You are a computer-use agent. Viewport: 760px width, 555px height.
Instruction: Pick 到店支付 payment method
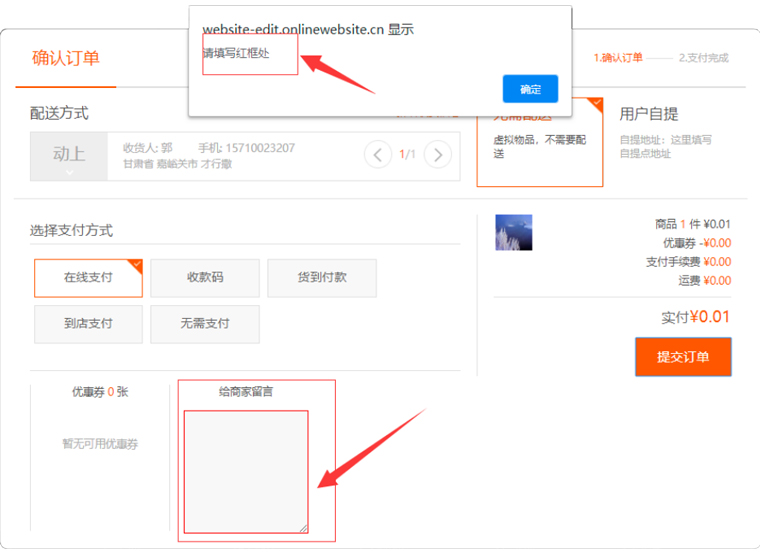[x=88, y=324]
